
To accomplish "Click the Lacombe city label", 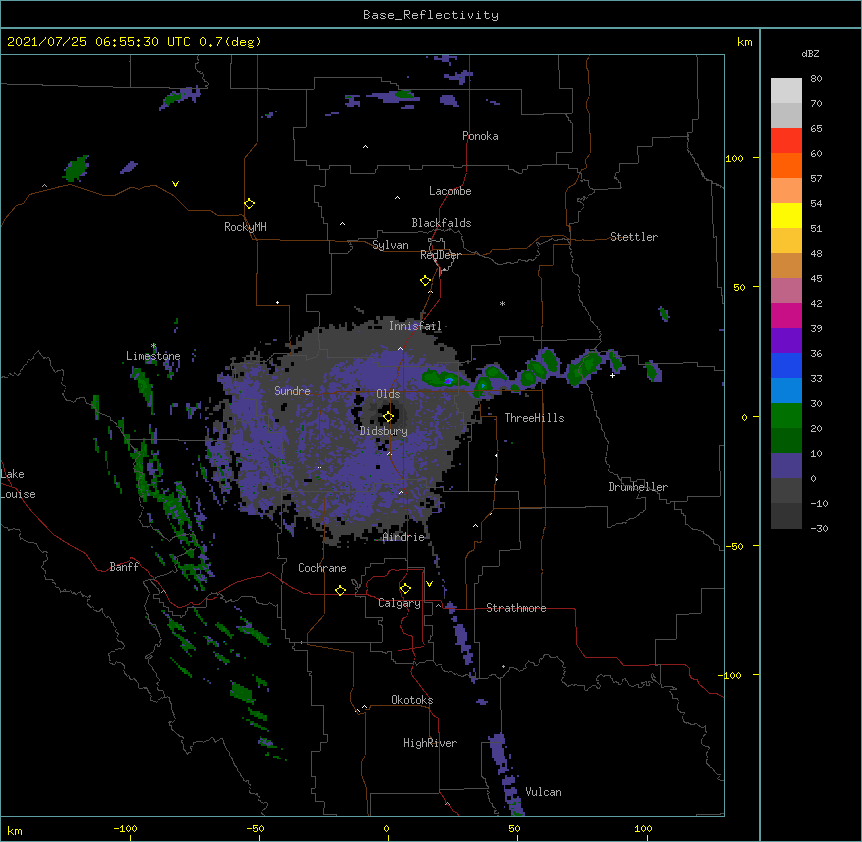I will (x=450, y=191).
